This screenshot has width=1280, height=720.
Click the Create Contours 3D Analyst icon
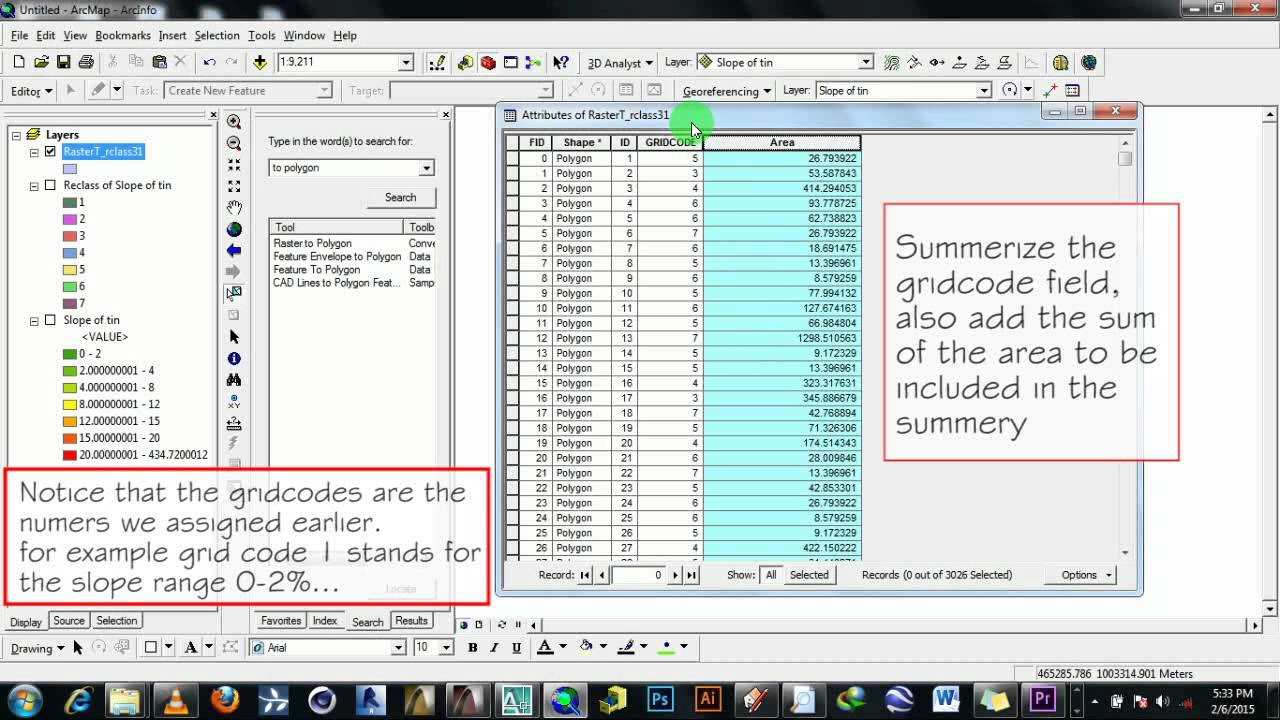(x=892, y=62)
